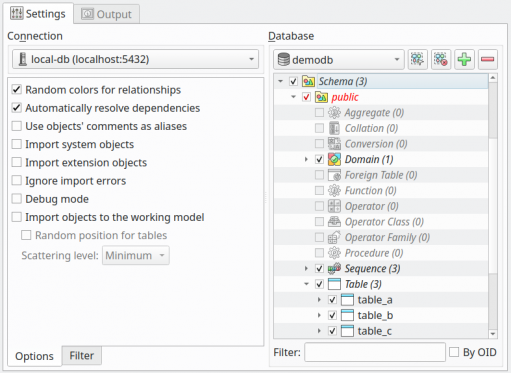Click the tree scrollbar down arrow
Viewport: 511px width, 373px height.
pyautogui.click(x=493, y=334)
